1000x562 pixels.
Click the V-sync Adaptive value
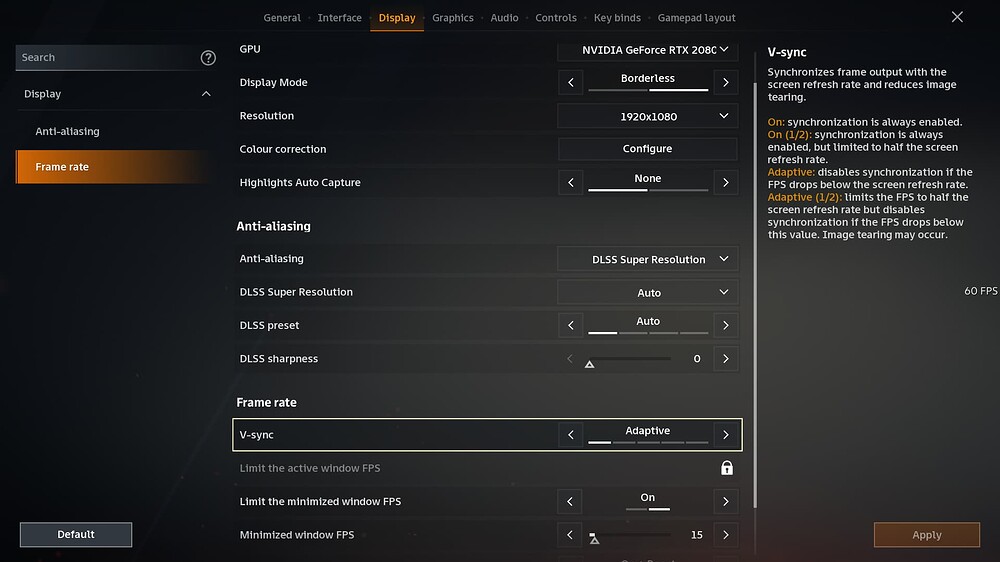[x=647, y=431]
